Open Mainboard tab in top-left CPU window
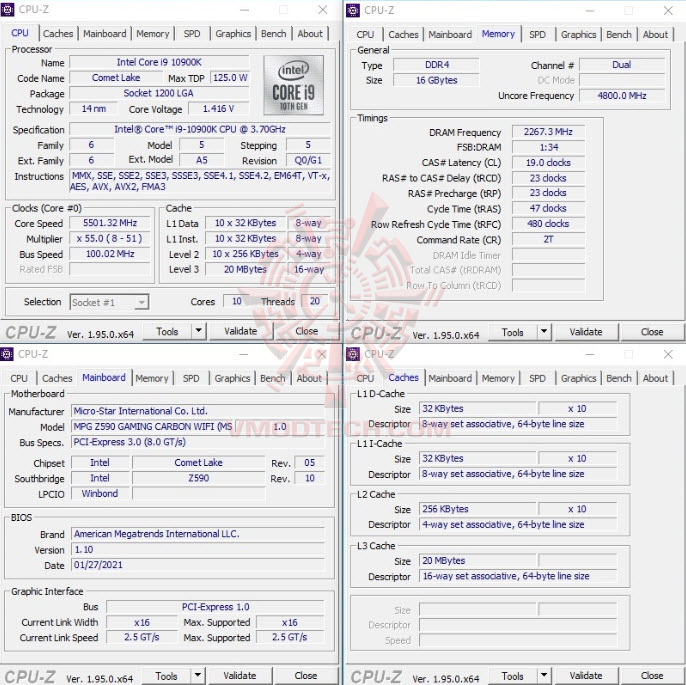The height and width of the screenshot is (685, 686). point(105,34)
